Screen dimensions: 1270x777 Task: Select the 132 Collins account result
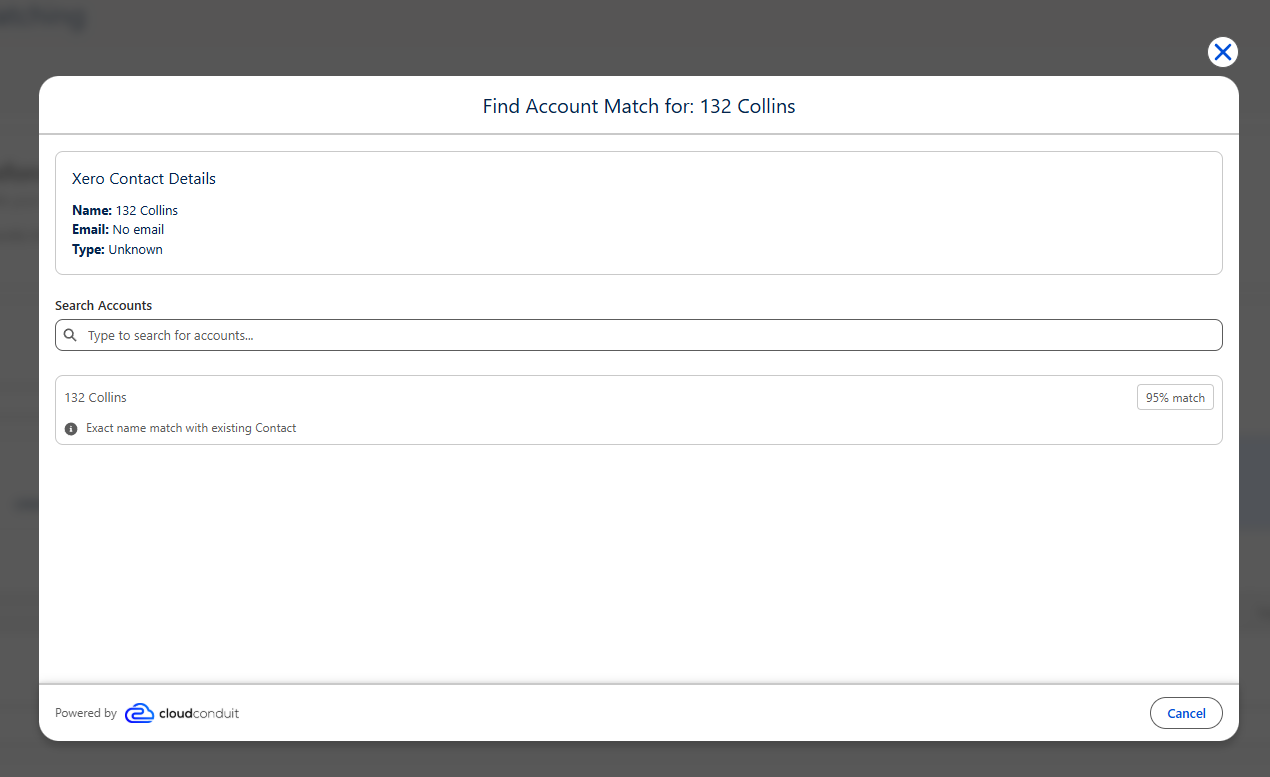pos(638,410)
